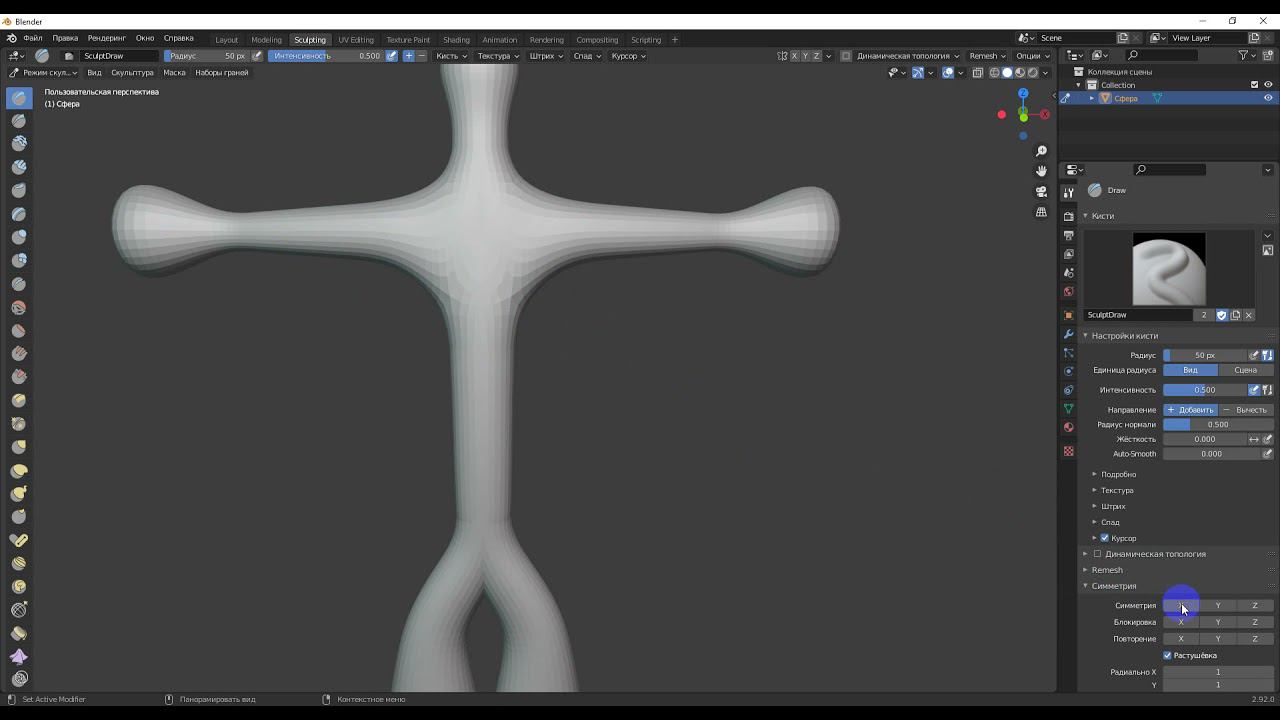This screenshot has width=1280, height=720.
Task: Click the pan hand icon in viewport
Action: tap(1041, 171)
